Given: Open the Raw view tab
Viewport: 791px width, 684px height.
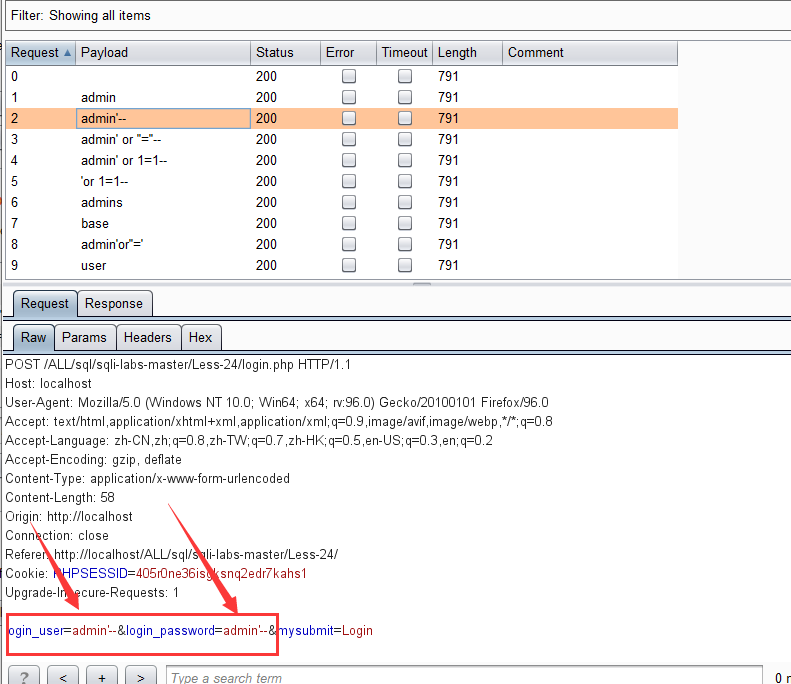Looking at the screenshot, I should 33,337.
